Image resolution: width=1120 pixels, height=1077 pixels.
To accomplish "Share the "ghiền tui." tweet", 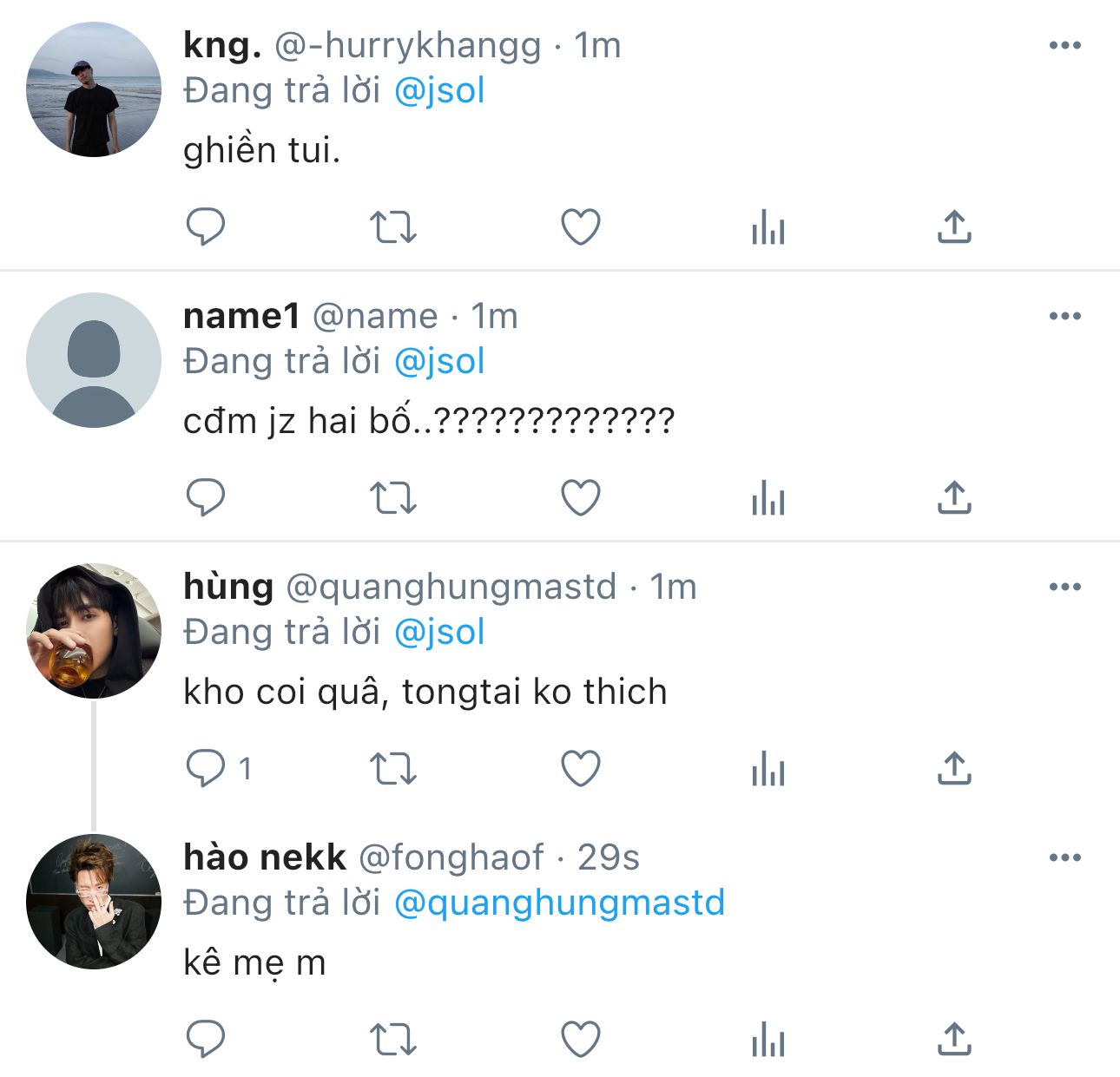I will 954,227.
